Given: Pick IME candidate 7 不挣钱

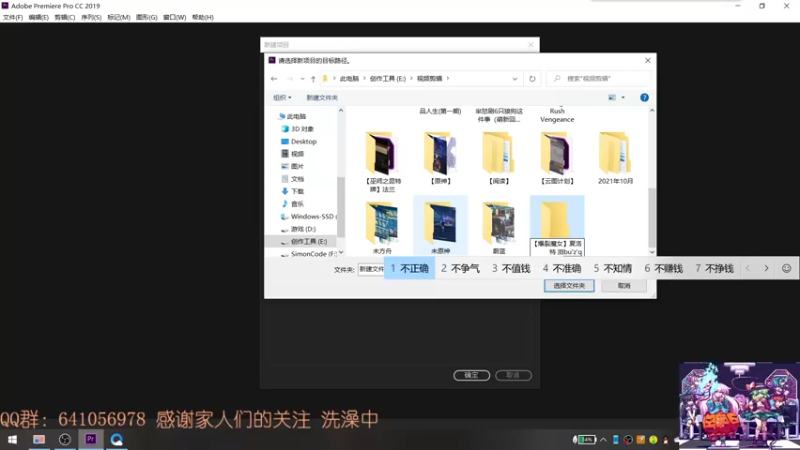Looking at the screenshot, I should click(x=714, y=268).
